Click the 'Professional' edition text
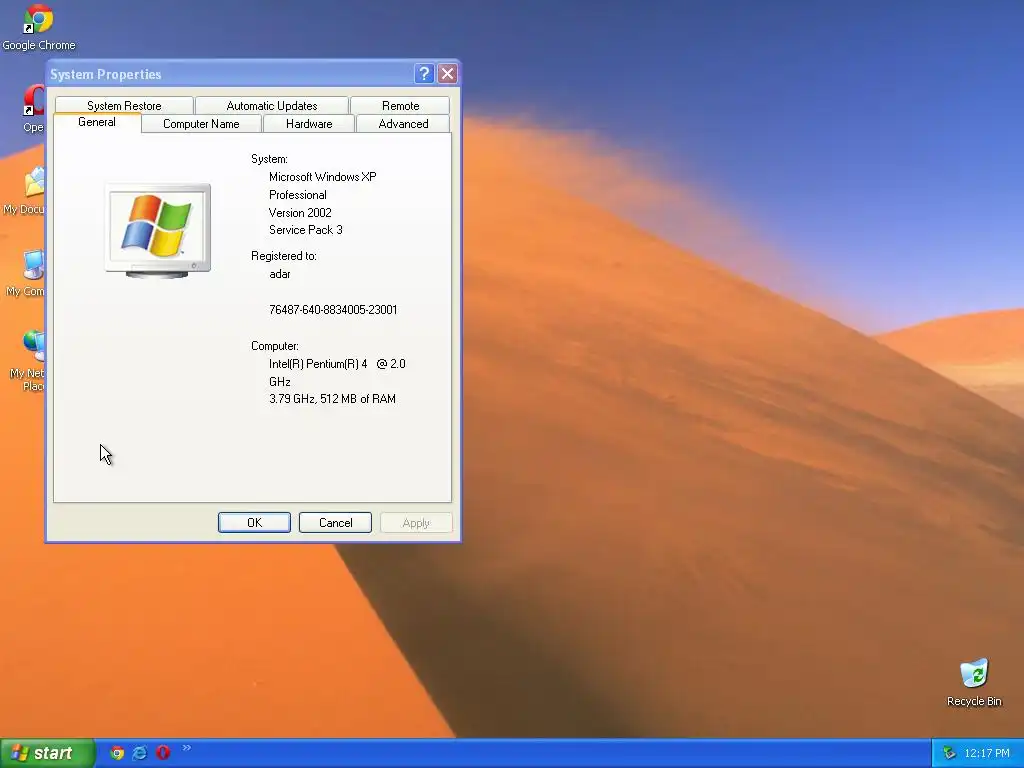Viewport: 1024px width, 768px height. [298, 195]
